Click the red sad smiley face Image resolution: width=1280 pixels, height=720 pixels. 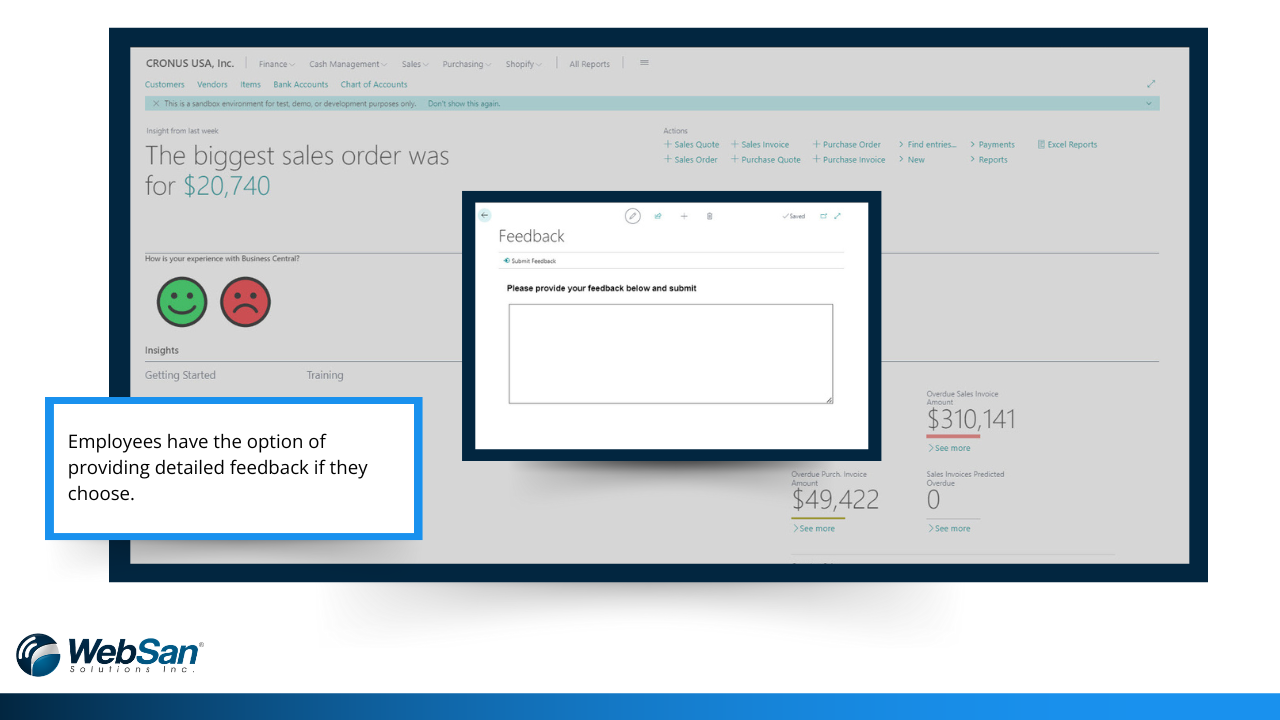[246, 302]
